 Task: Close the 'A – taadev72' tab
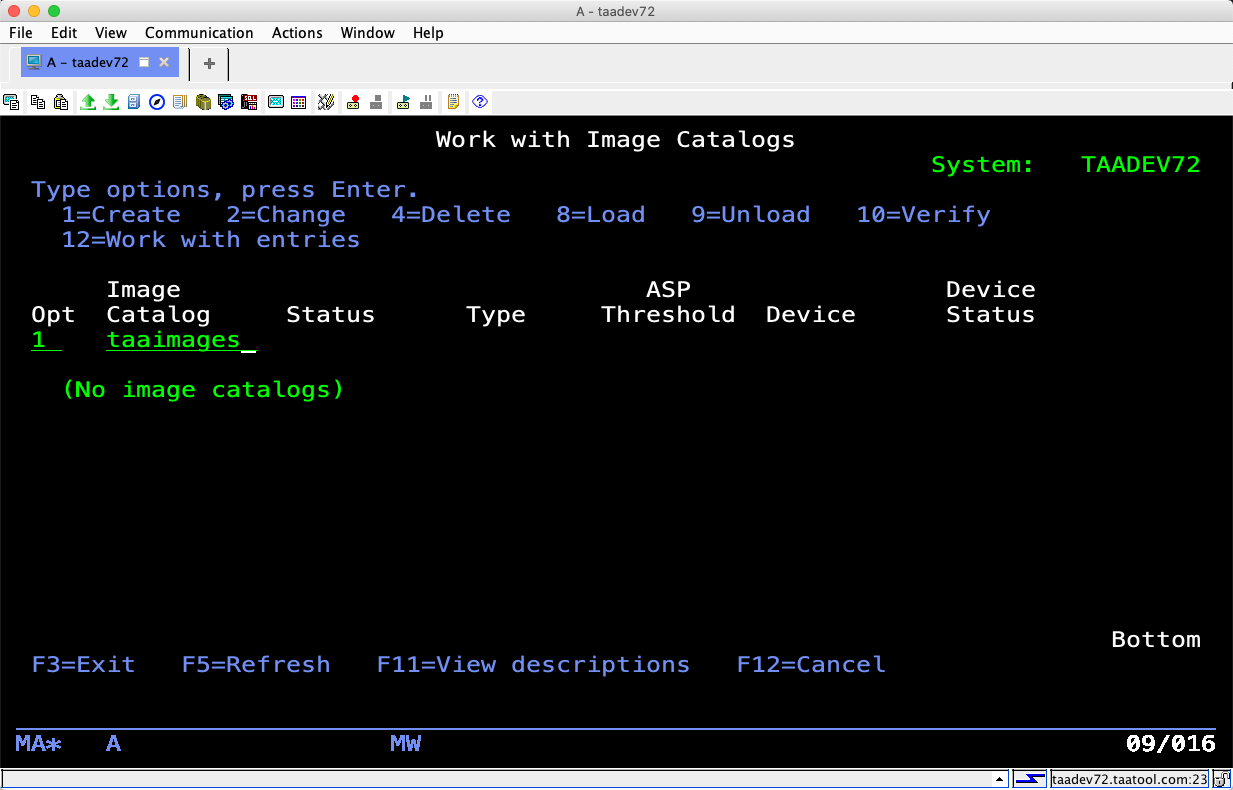click(x=164, y=62)
